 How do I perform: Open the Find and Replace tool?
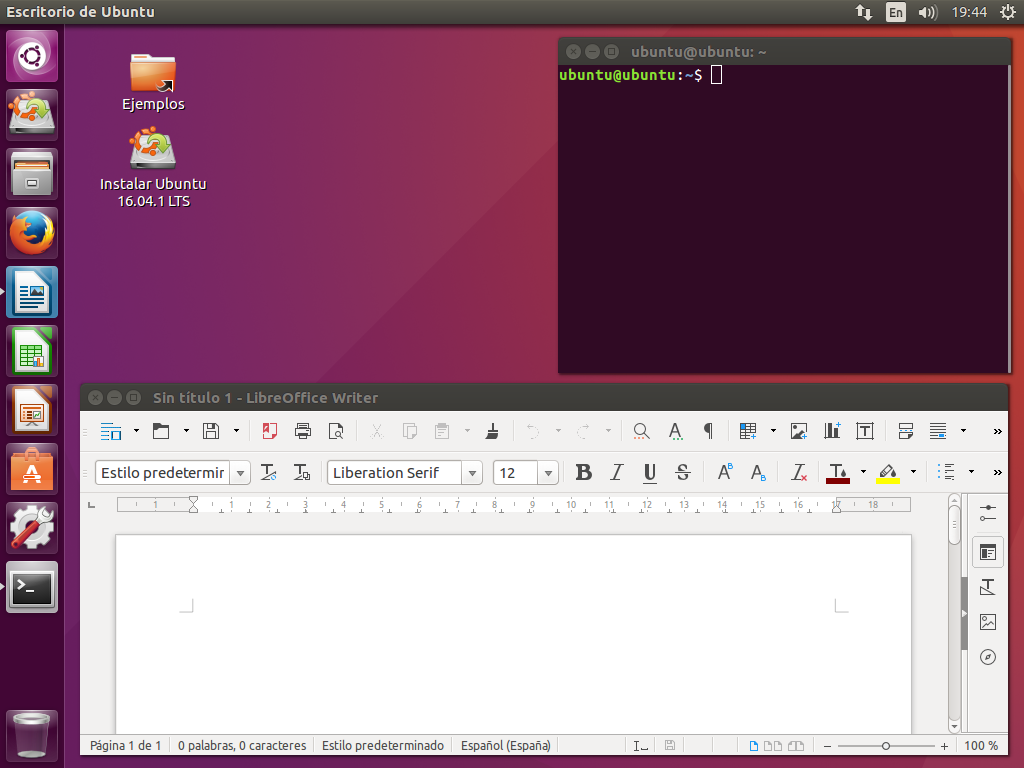641,431
